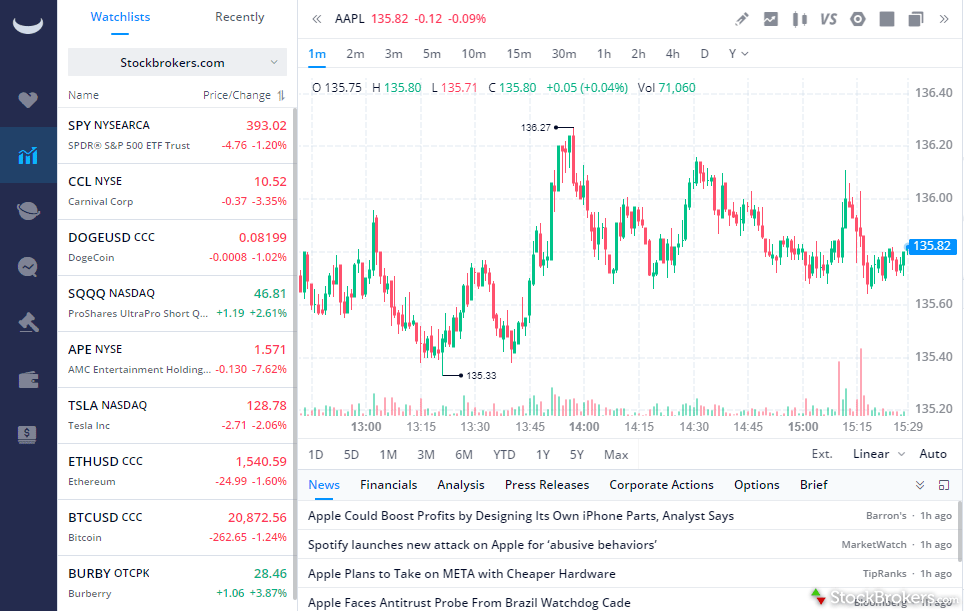
Task: Switch to the Recently tab
Action: 239,17
